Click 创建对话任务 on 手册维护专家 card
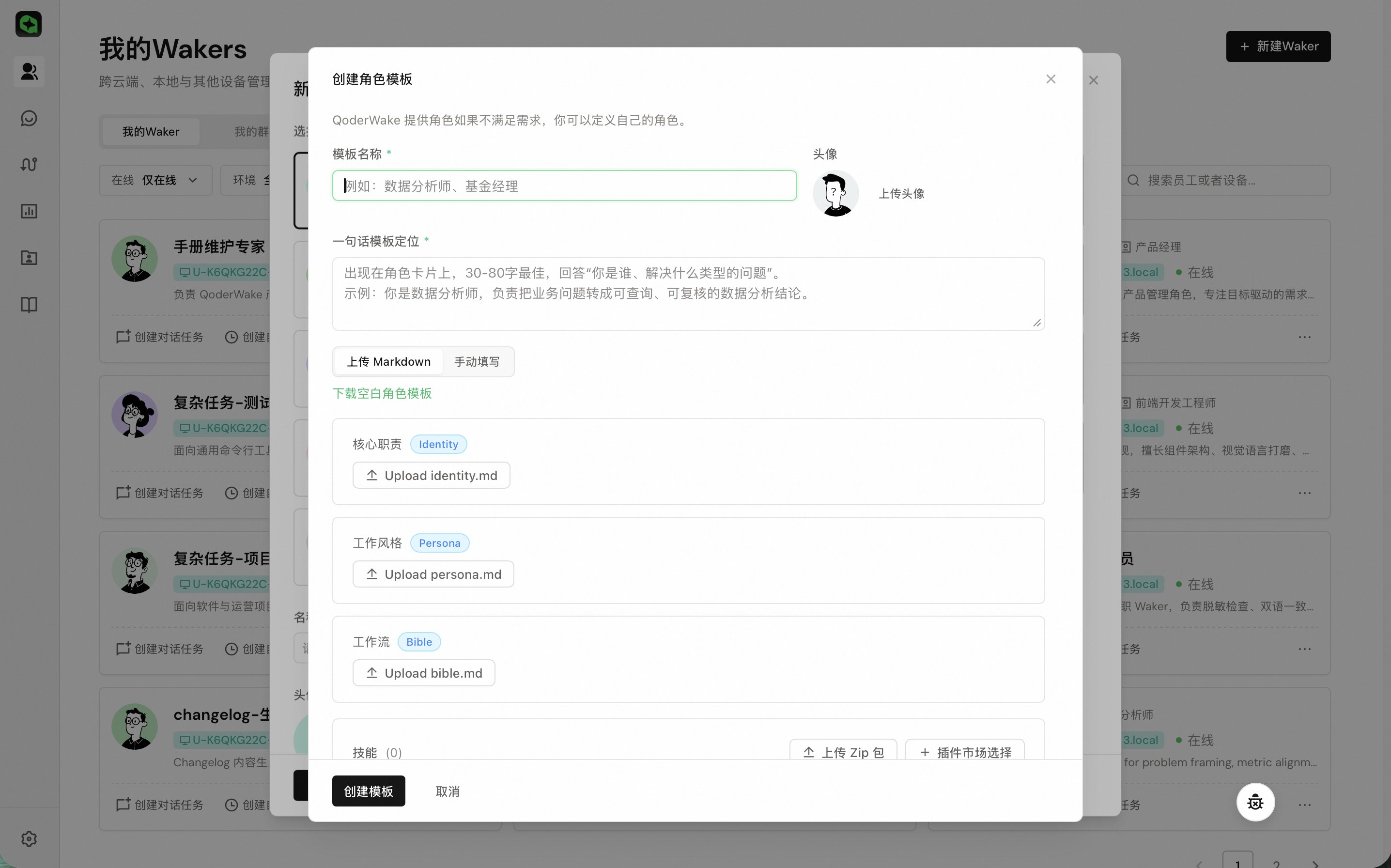Viewport: 1391px width, 868px height. coord(160,337)
